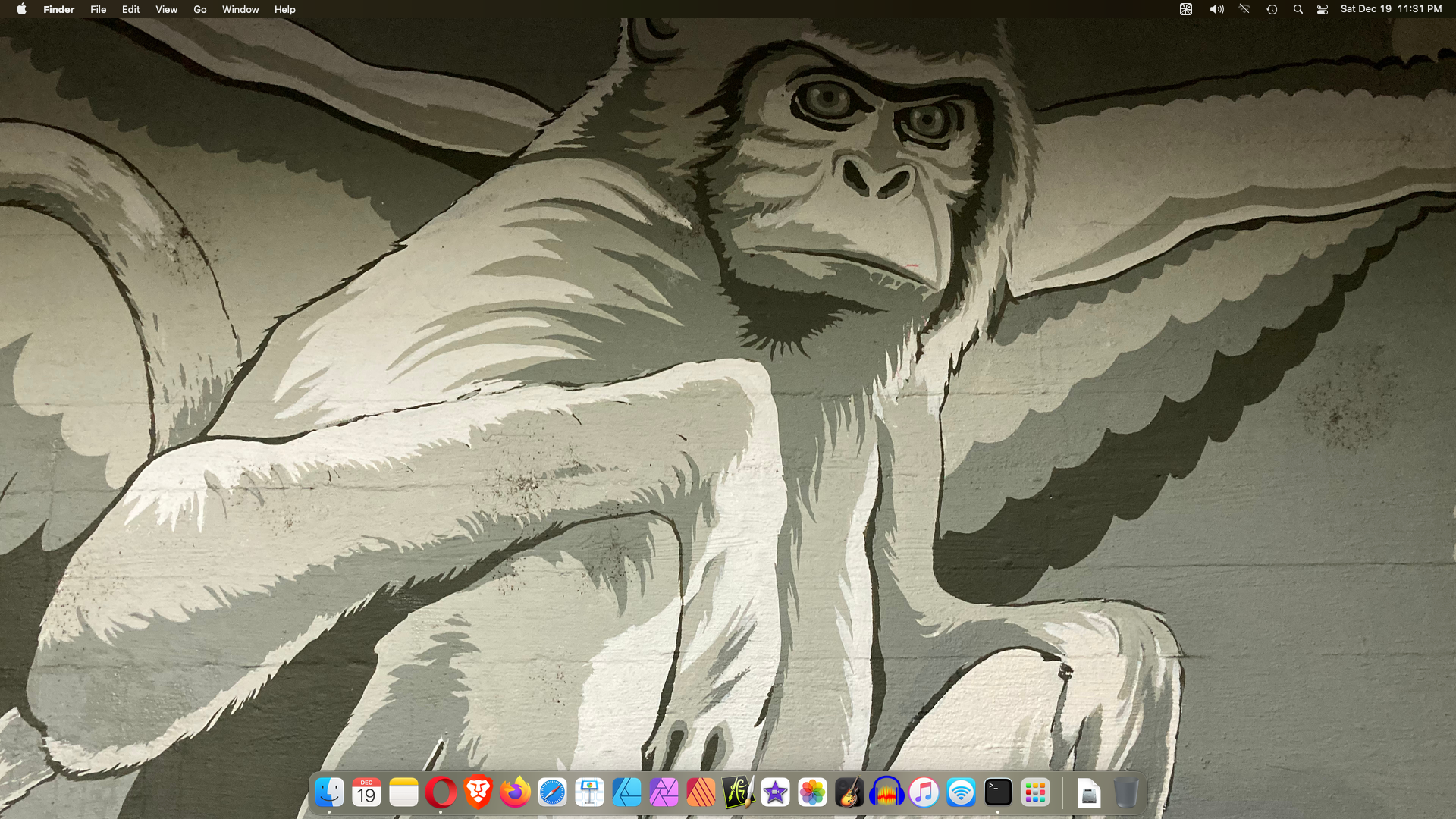Open Control Center in the menu bar
Viewport: 1456px width, 819px height.
tap(1323, 9)
